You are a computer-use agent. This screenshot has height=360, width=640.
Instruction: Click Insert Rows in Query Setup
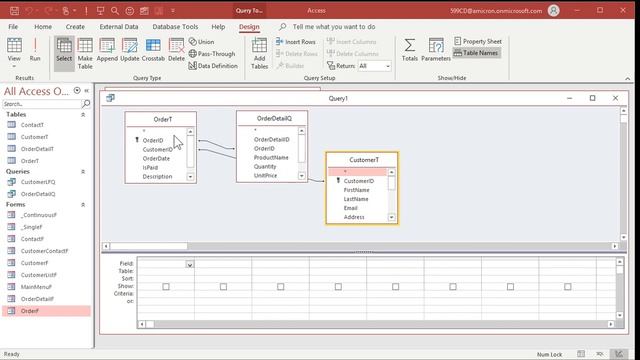[x=296, y=42]
